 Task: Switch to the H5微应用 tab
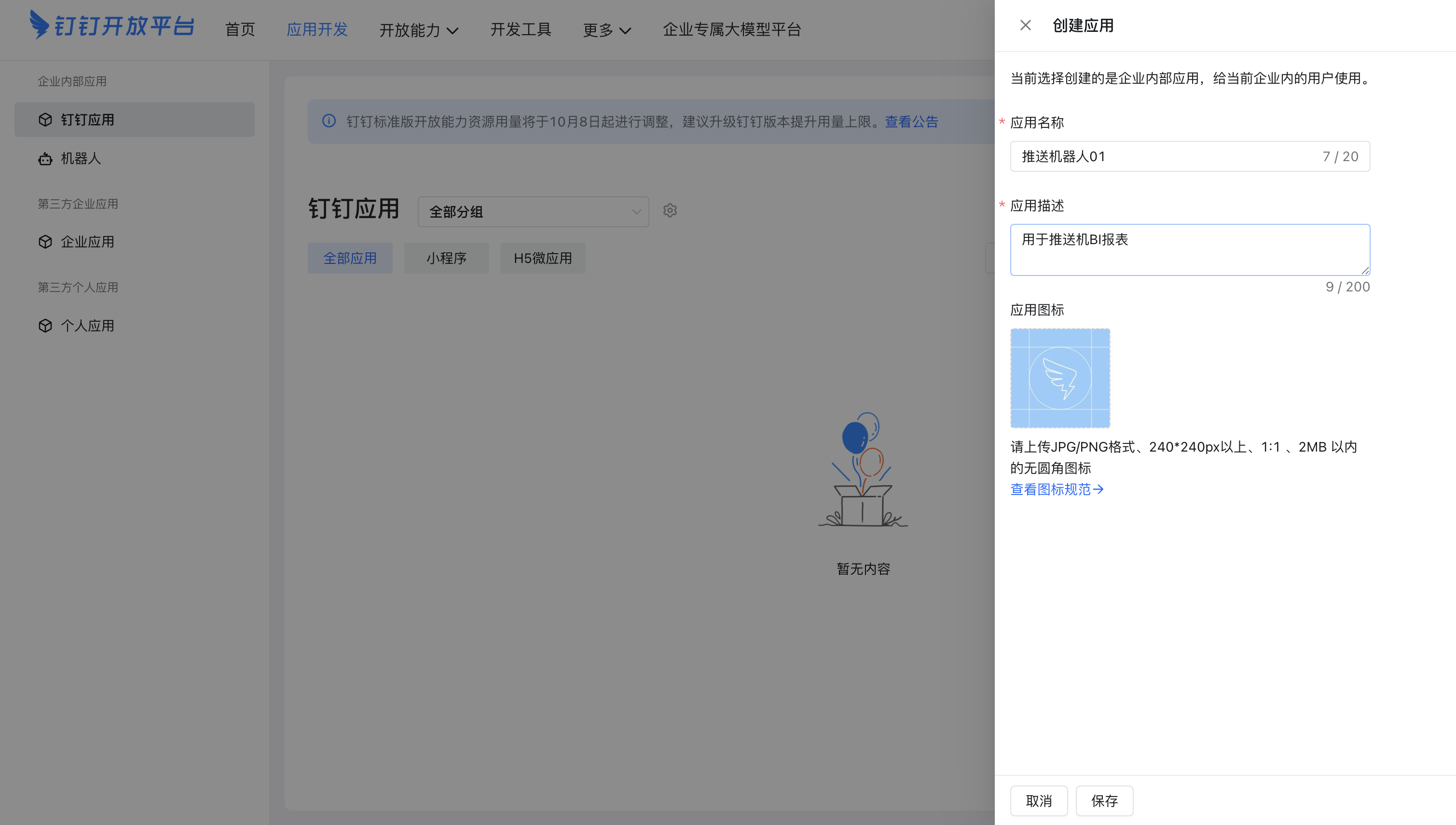542,259
